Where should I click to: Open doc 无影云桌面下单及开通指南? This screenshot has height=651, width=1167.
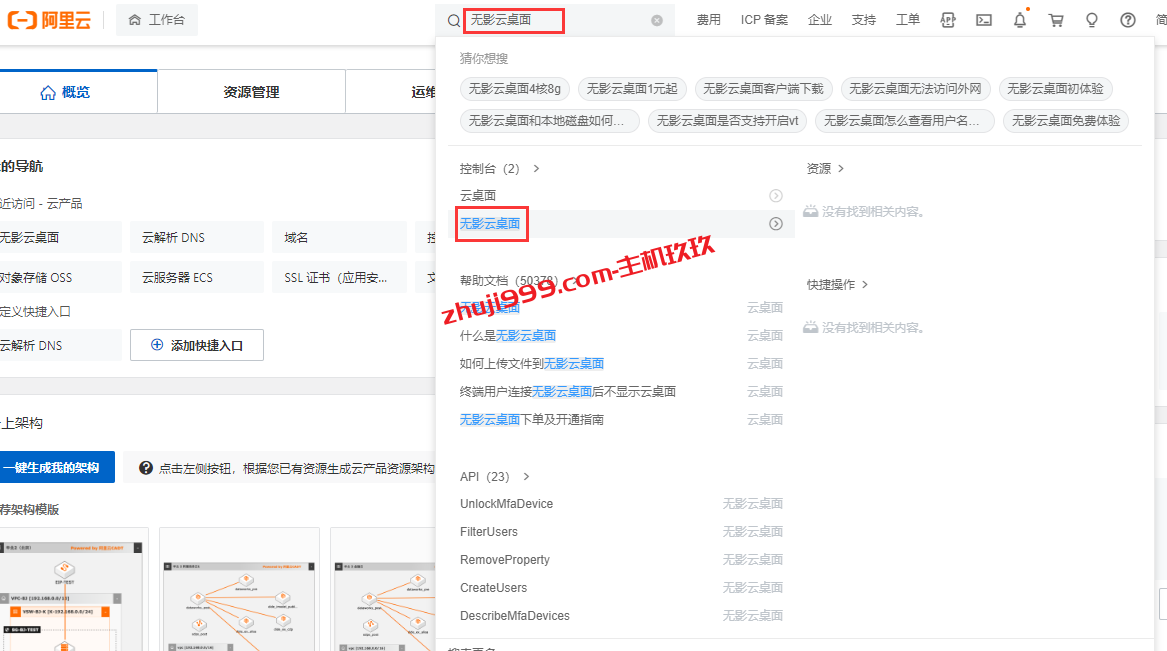coord(531,420)
